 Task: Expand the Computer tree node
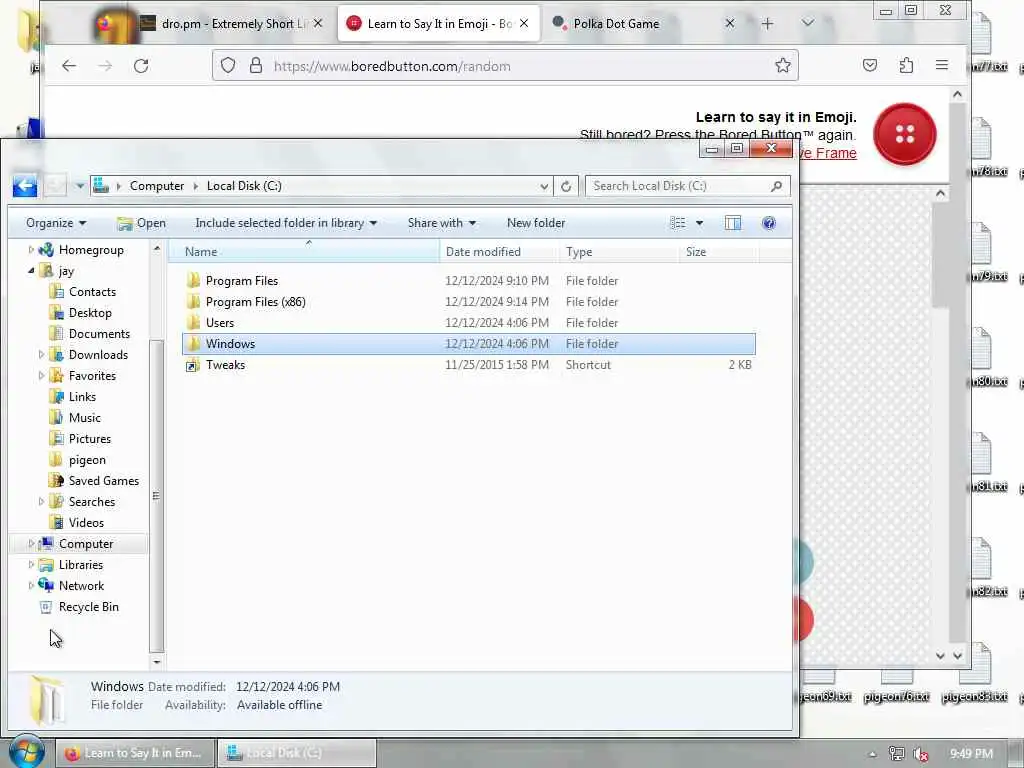coord(31,543)
